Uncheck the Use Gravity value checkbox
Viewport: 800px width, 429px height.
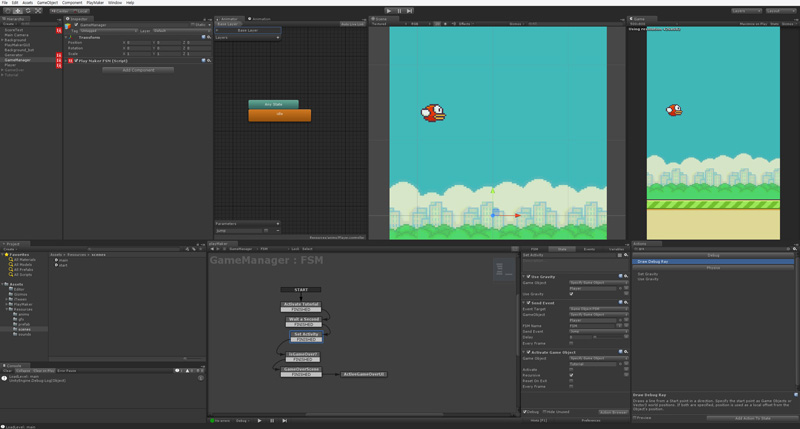pos(571,294)
